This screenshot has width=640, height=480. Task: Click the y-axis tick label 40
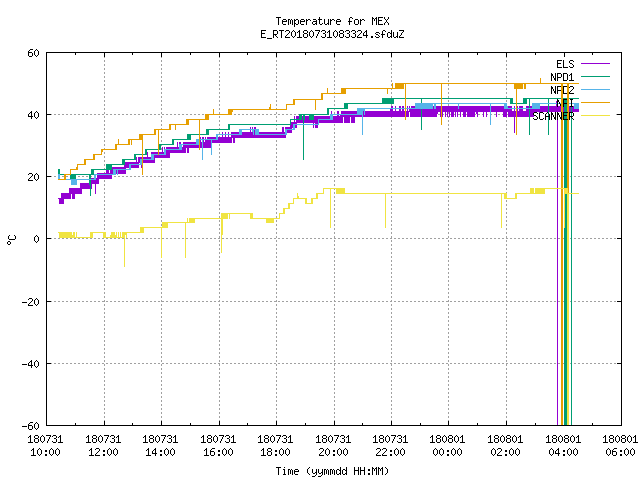tap(33, 115)
